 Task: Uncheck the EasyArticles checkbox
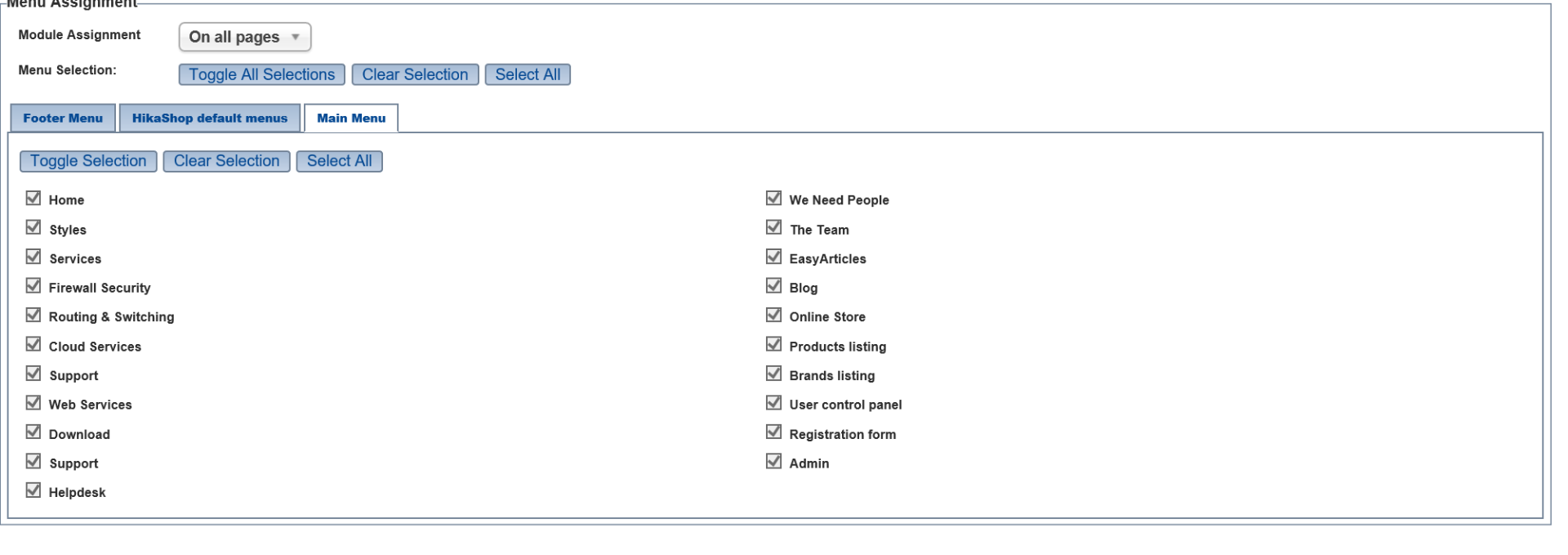pyautogui.click(x=774, y=257)
